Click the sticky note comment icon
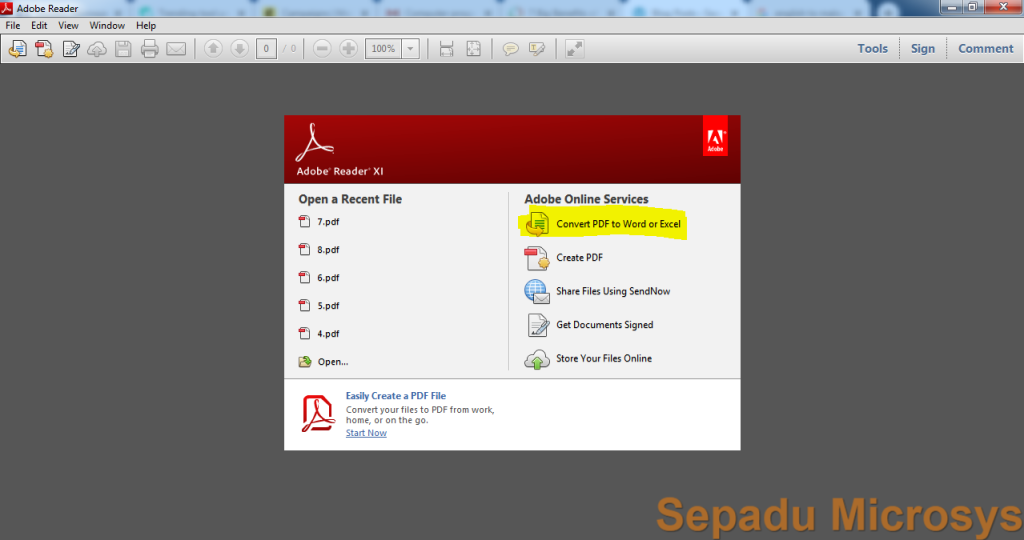Viewport: 1024px width, 540px height. coord(511,49)
